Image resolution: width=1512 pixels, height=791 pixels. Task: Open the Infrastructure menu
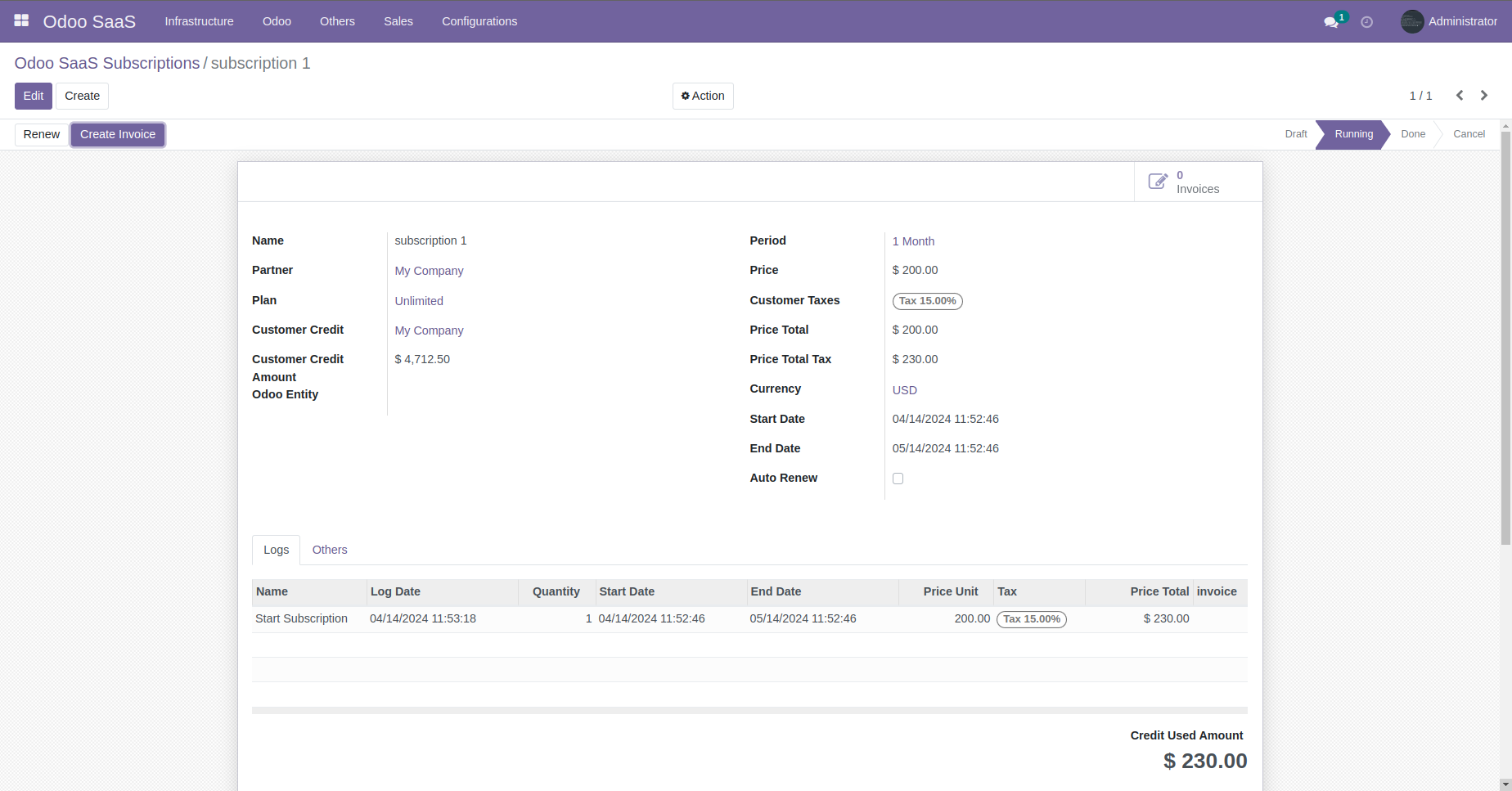[x=199, y=21]
